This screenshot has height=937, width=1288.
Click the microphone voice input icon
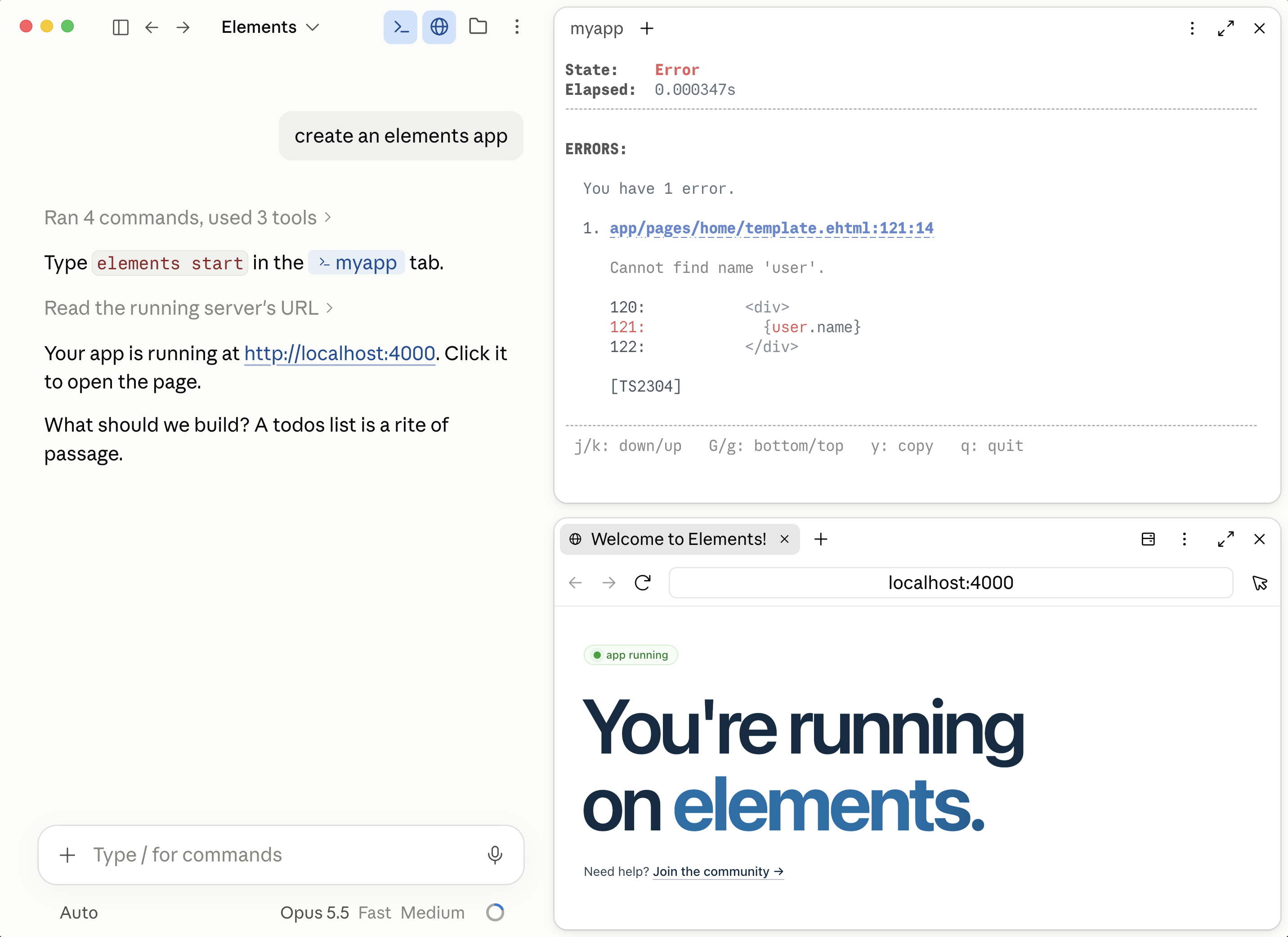coord(495,855)
